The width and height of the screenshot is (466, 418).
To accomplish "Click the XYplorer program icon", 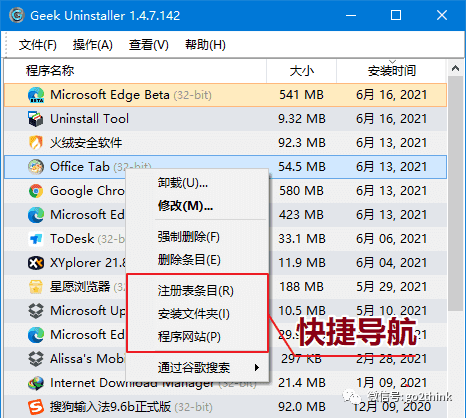I will point(36,263).
